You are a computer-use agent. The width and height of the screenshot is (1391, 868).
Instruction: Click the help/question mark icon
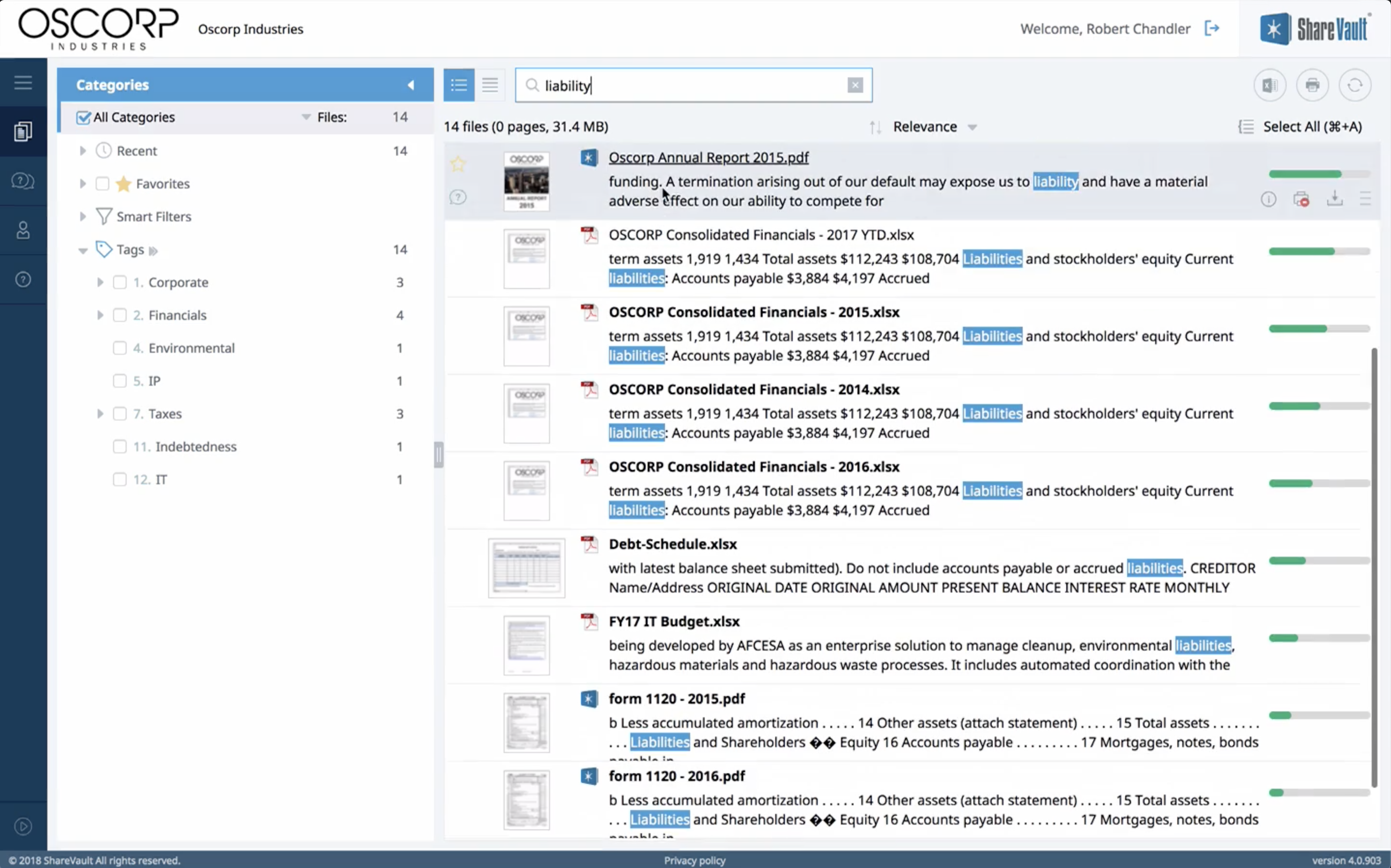(22, 279)
